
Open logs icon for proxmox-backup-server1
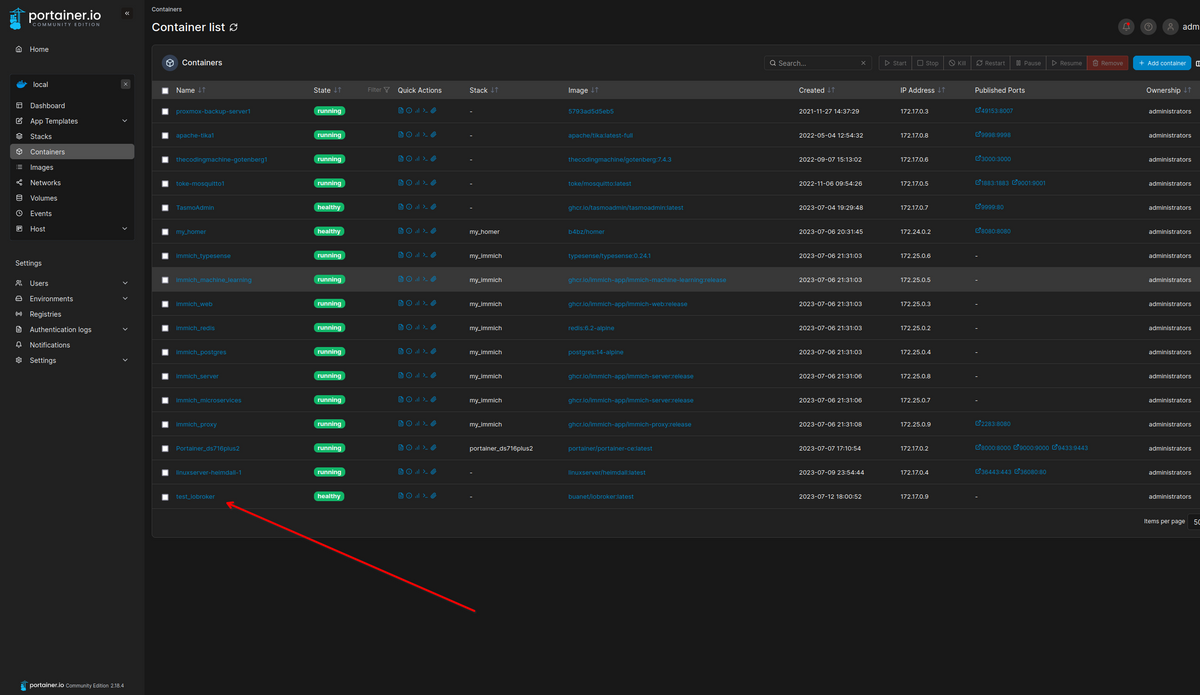point(401,111)
